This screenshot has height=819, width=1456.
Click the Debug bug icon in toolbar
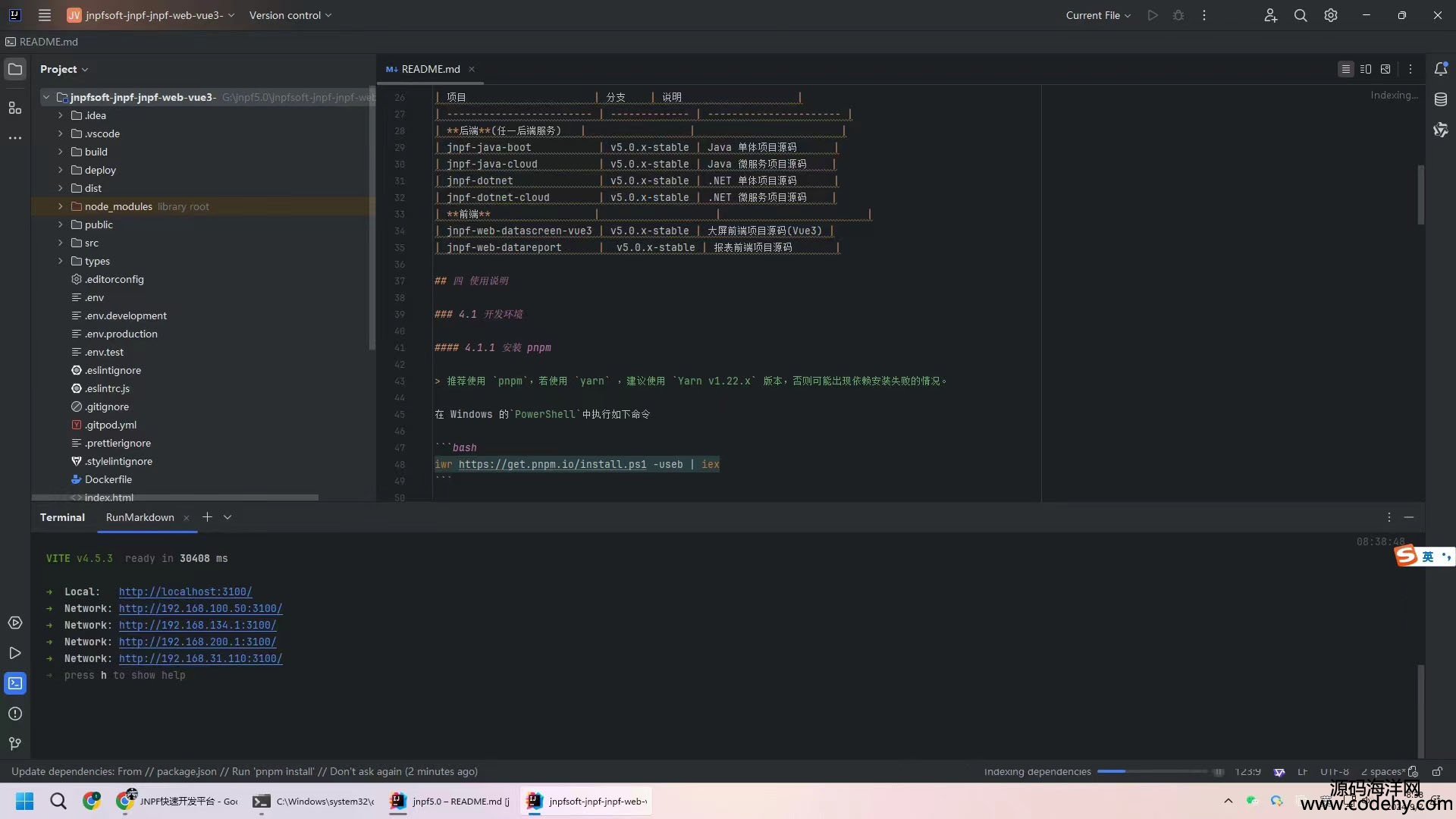1178,15
